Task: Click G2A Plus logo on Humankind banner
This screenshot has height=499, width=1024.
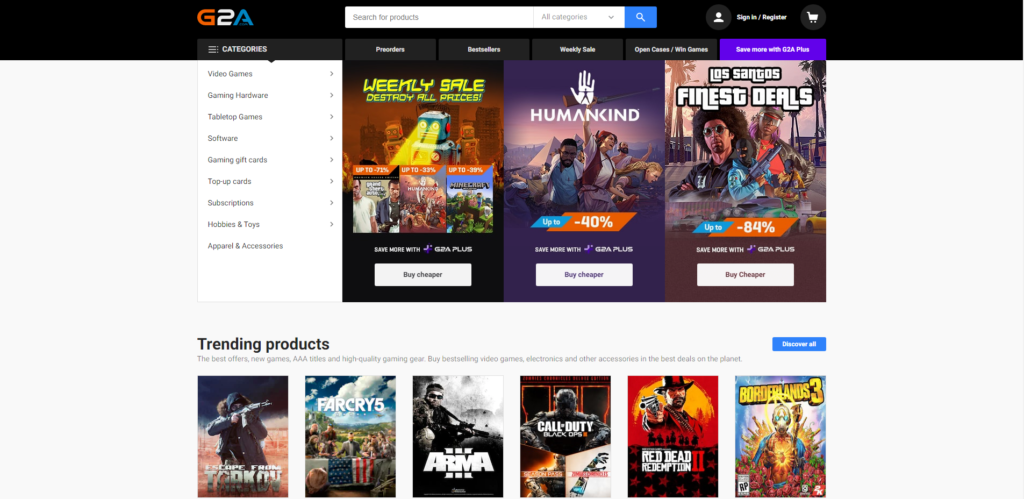Action: (x=609, y=249)
